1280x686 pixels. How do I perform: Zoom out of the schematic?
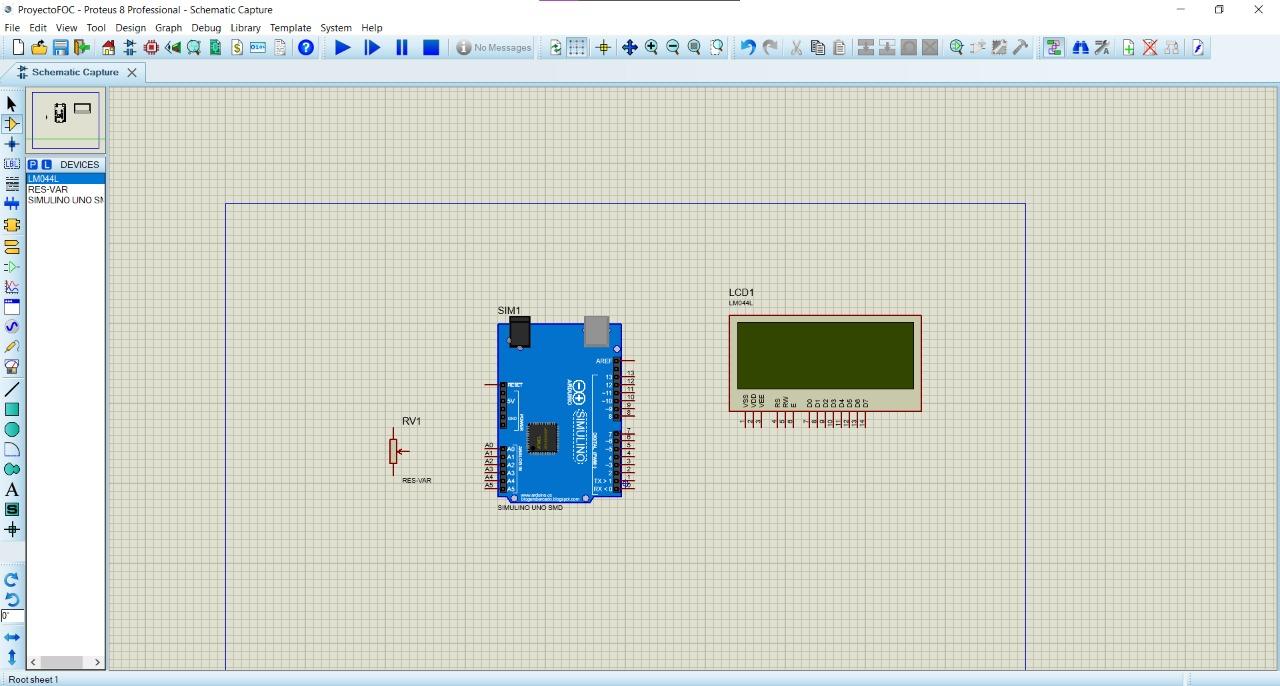pos(673,47)
